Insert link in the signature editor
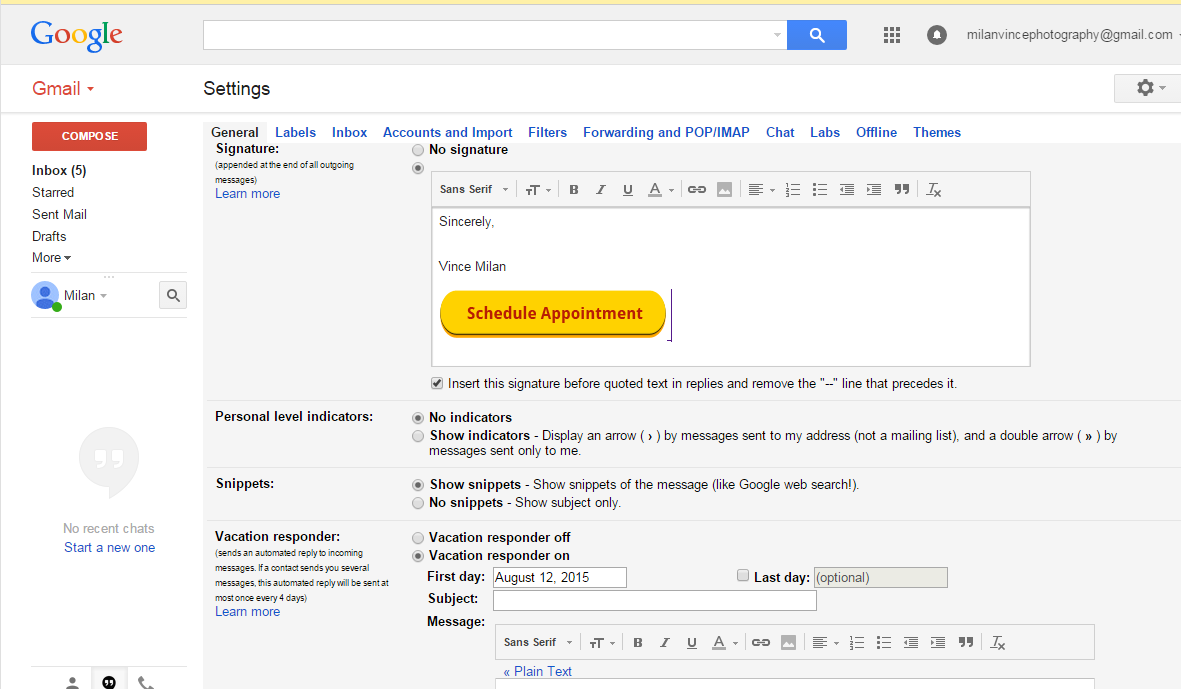The image size is (1181, 689). tap(697, 190)
